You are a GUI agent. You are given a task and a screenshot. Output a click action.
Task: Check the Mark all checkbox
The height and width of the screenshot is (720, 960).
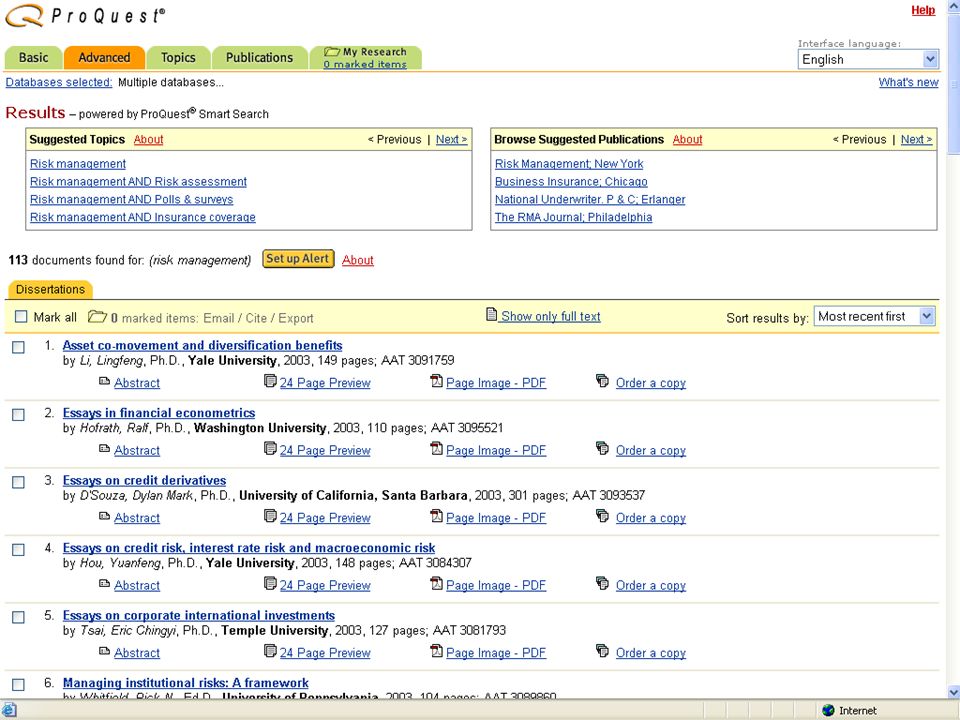[21, 317]
